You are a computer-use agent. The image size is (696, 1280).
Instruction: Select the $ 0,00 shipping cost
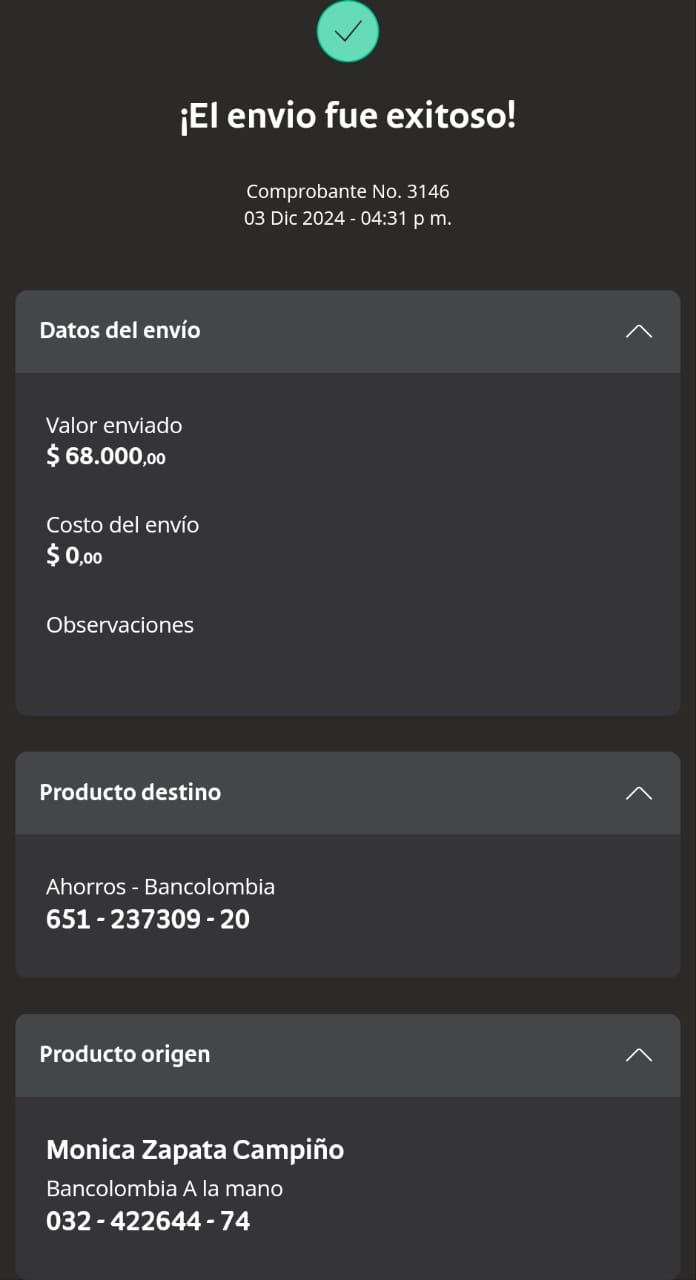tap(74, 556)
